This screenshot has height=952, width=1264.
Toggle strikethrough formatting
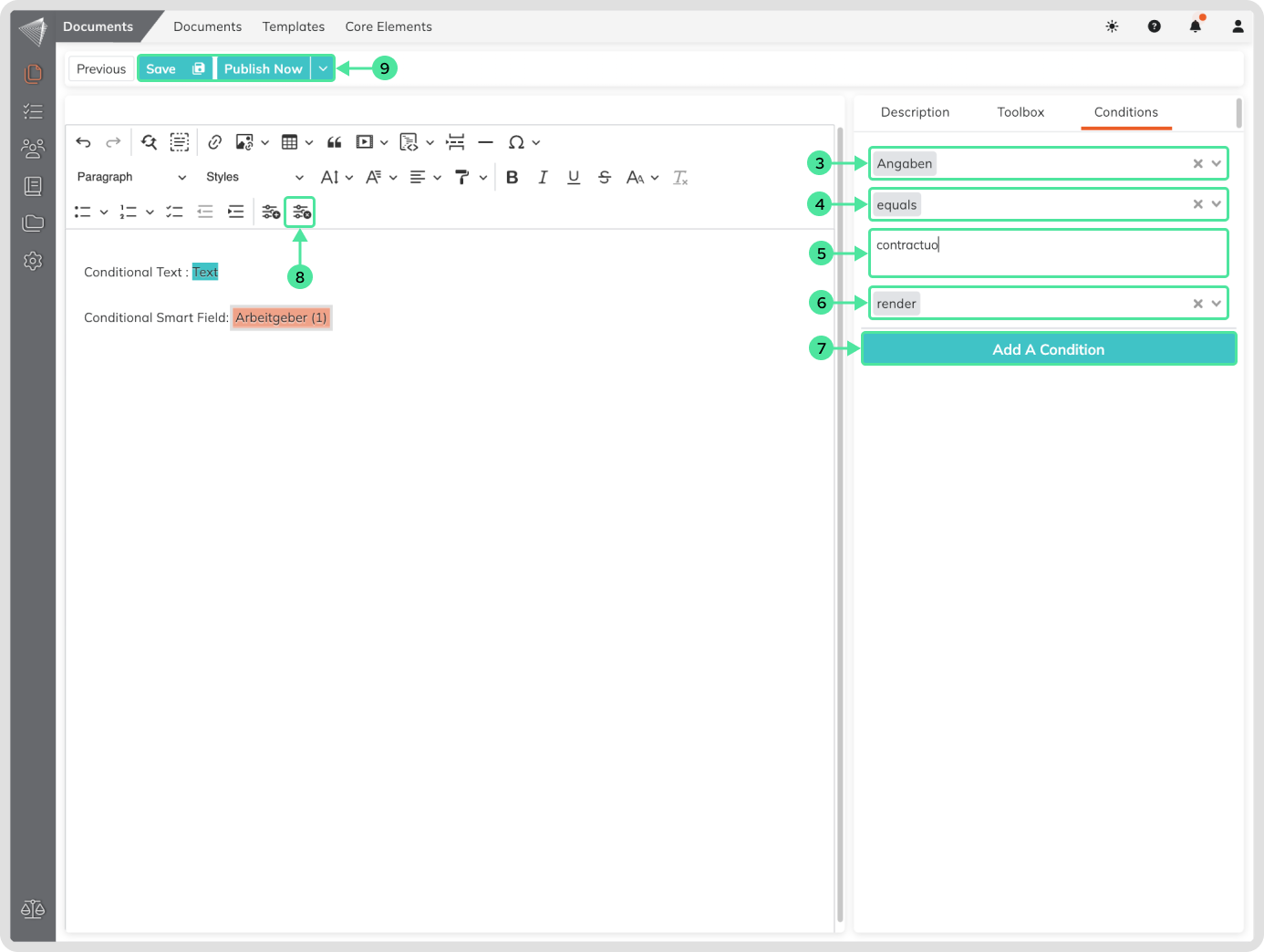[x=604, y=178]
